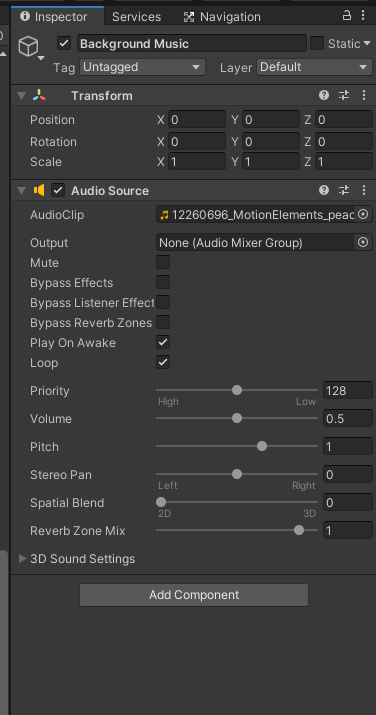Click AudioClip object picker circle

pos(363,214)
